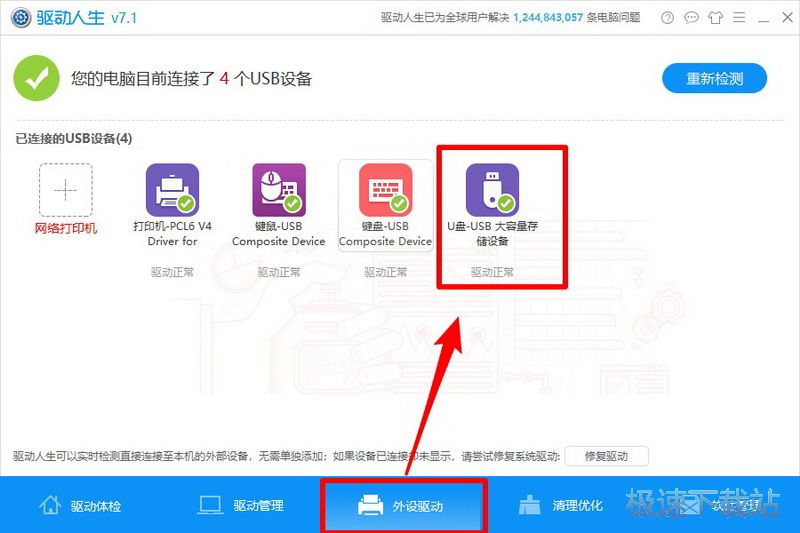Click 驱动正常 status under 键鼠-USB
800x533 pixels.
coord(279,272)
